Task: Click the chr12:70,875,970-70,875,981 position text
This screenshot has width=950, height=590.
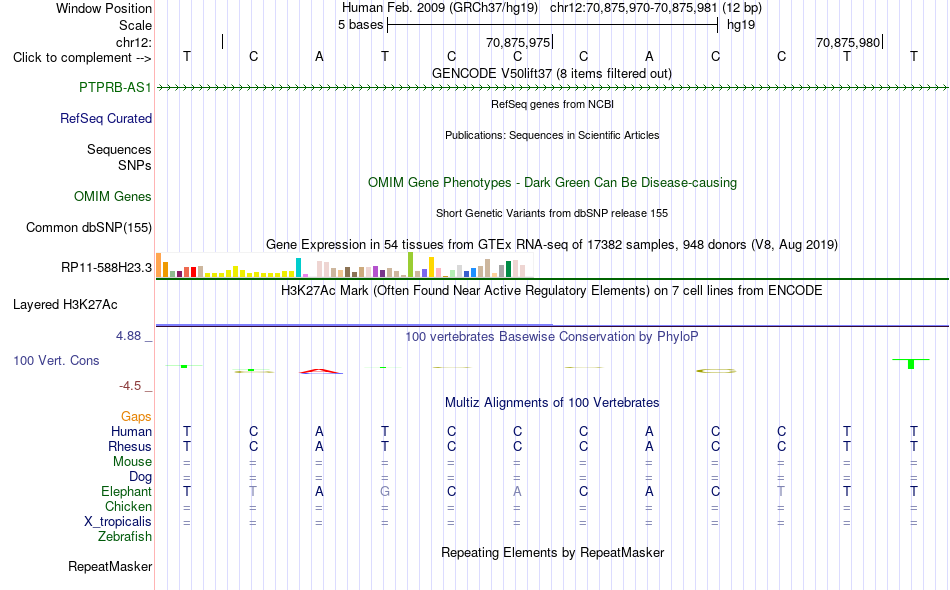Action: pos(634,8)
